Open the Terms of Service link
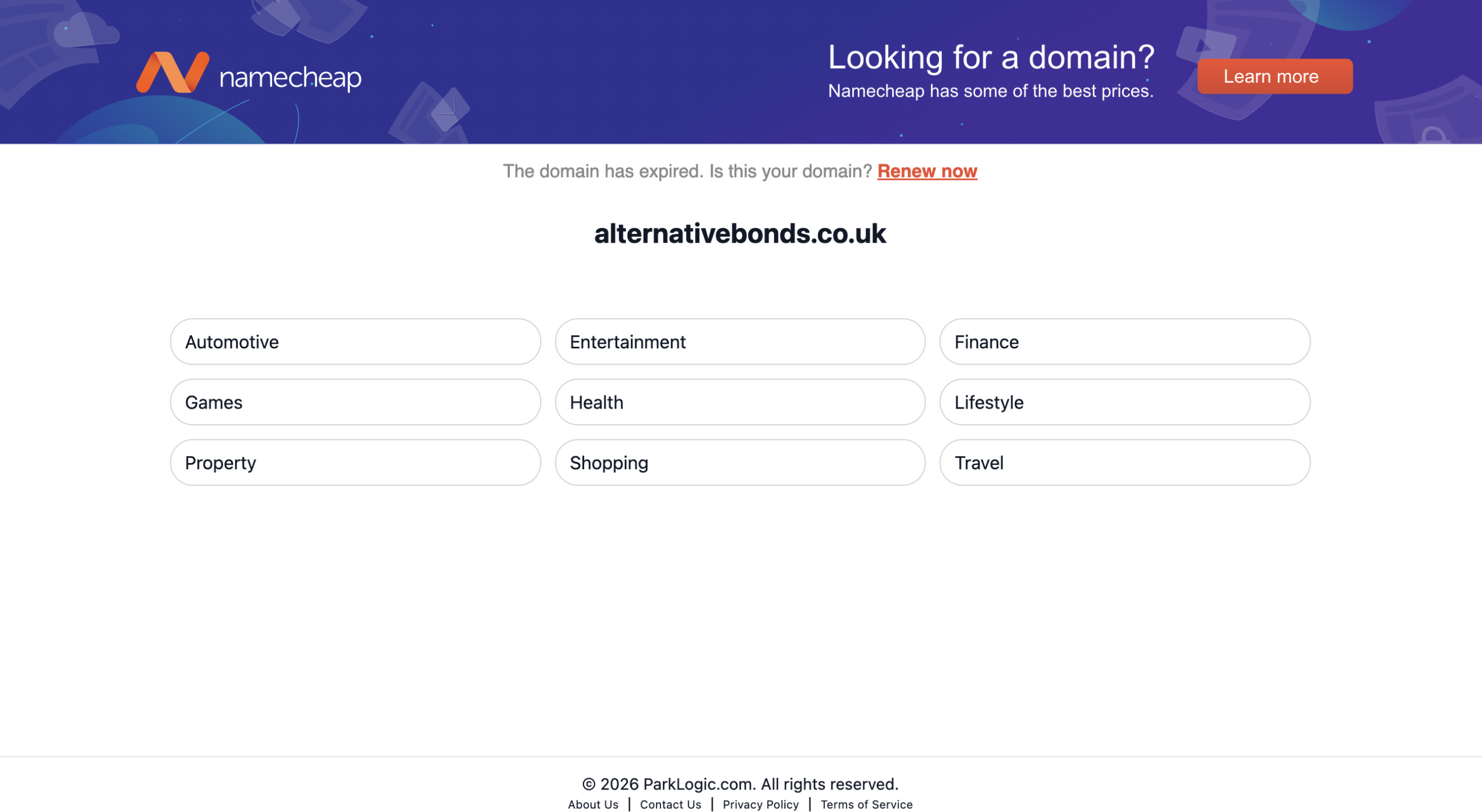This screenshot has height=812, width=1482. click(866, 804)
